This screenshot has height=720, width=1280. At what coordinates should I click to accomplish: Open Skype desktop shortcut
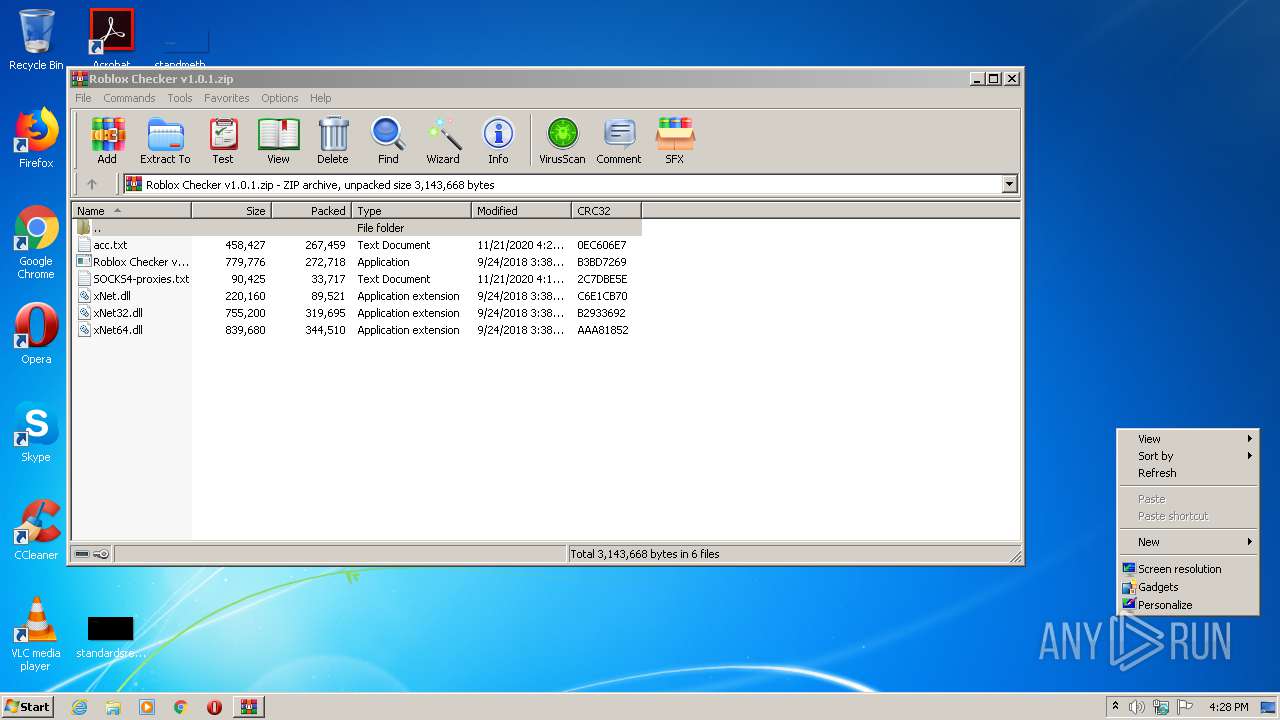pos(36,432)
